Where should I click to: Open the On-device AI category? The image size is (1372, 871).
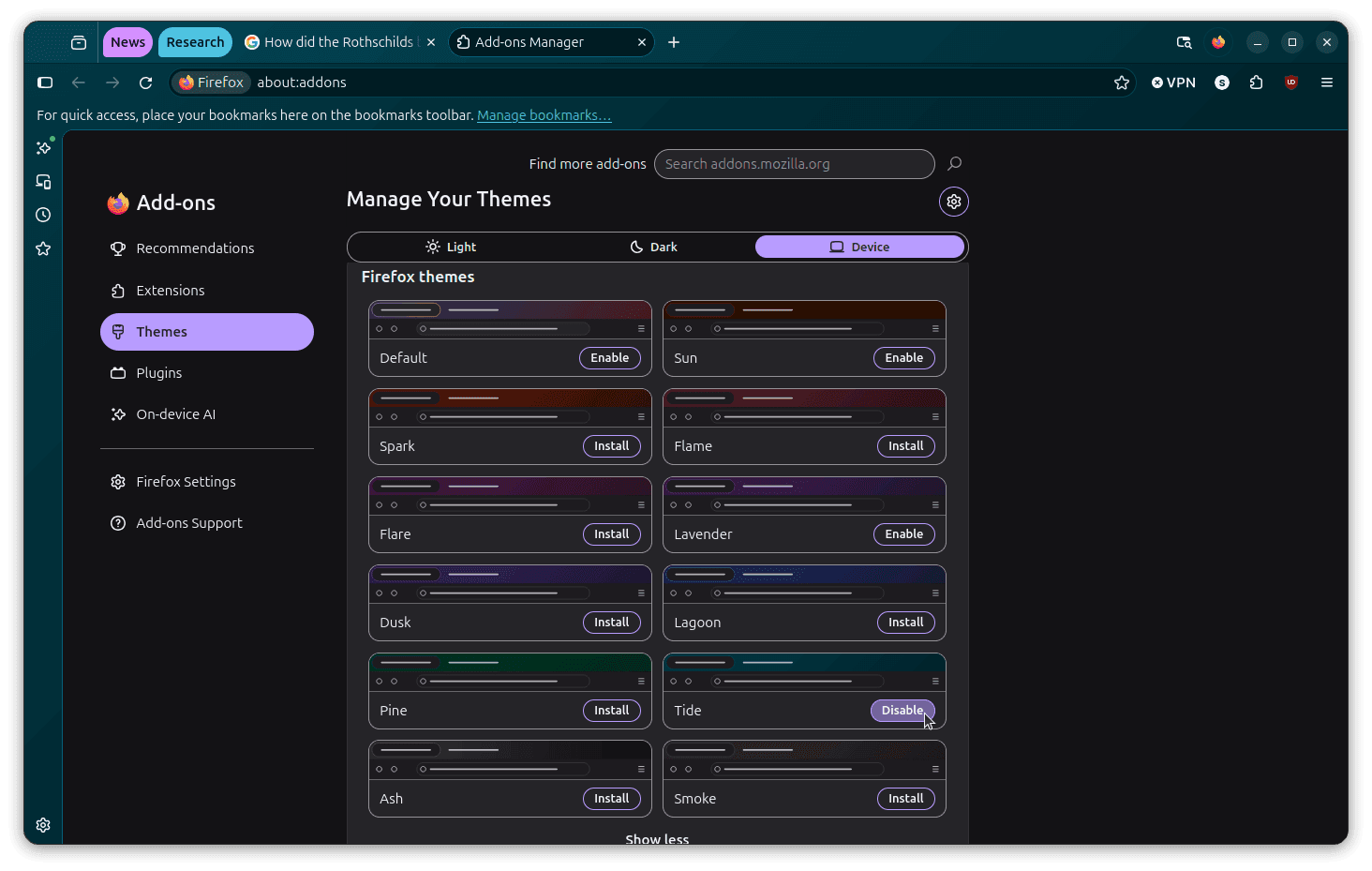(207, 414)
